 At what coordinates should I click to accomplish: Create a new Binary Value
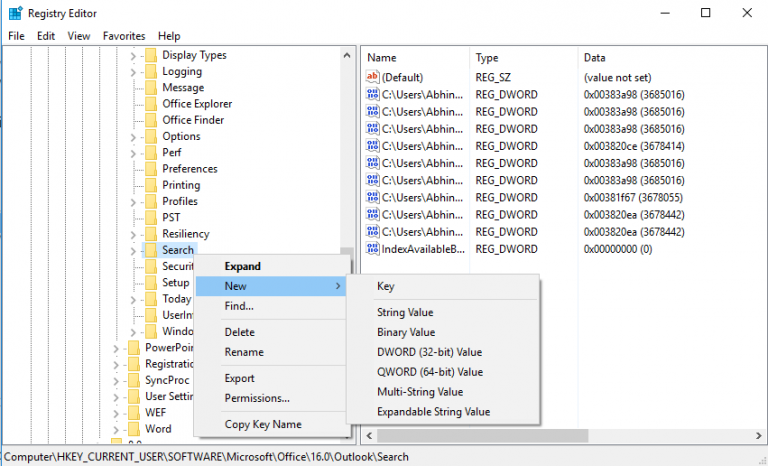(443, 332)
